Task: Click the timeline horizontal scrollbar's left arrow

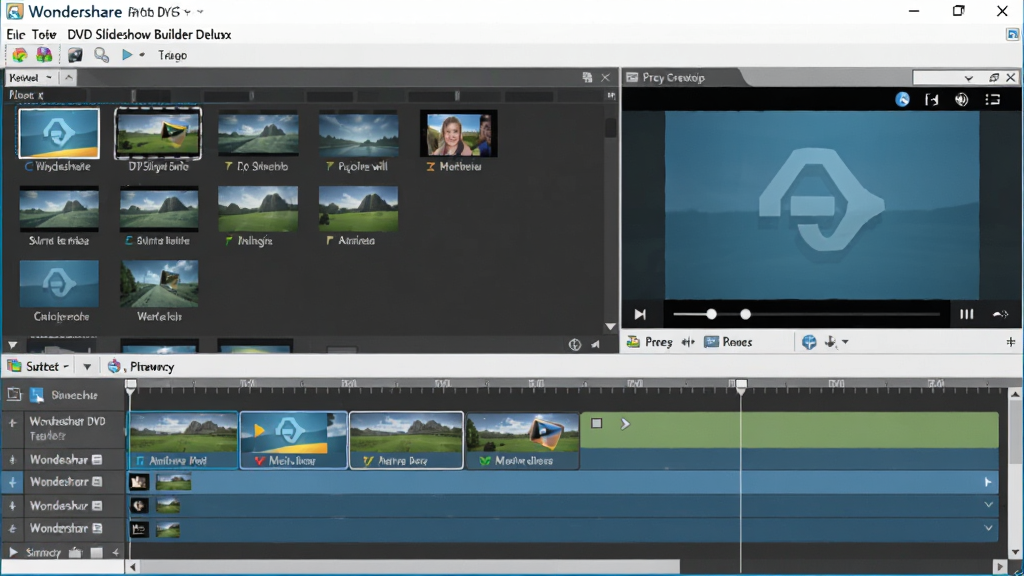Action: (x=133, y=567)
